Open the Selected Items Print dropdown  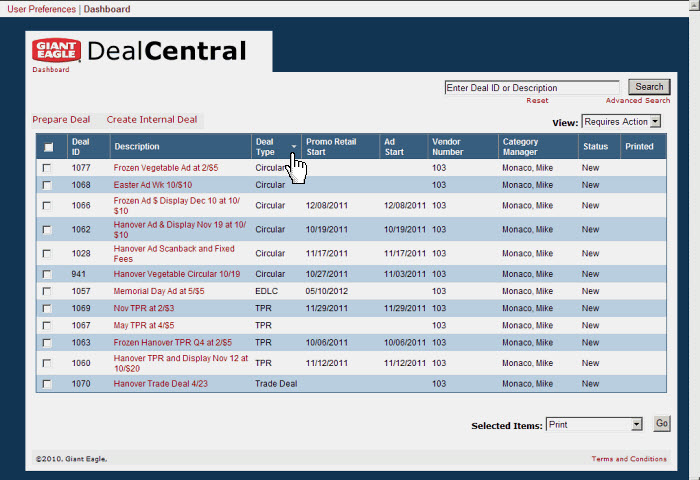tap(594, 425)
